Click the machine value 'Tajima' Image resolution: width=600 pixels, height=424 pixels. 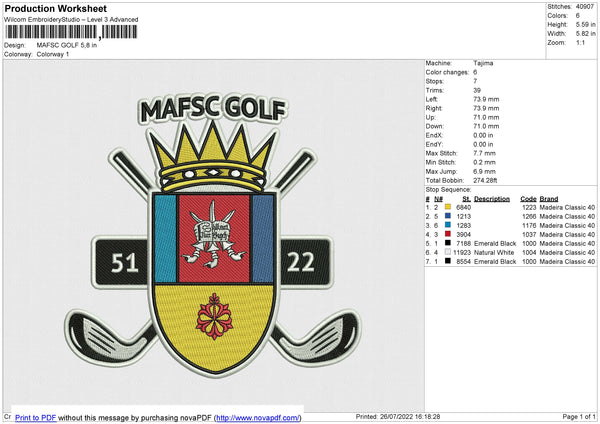pos(483,63)
